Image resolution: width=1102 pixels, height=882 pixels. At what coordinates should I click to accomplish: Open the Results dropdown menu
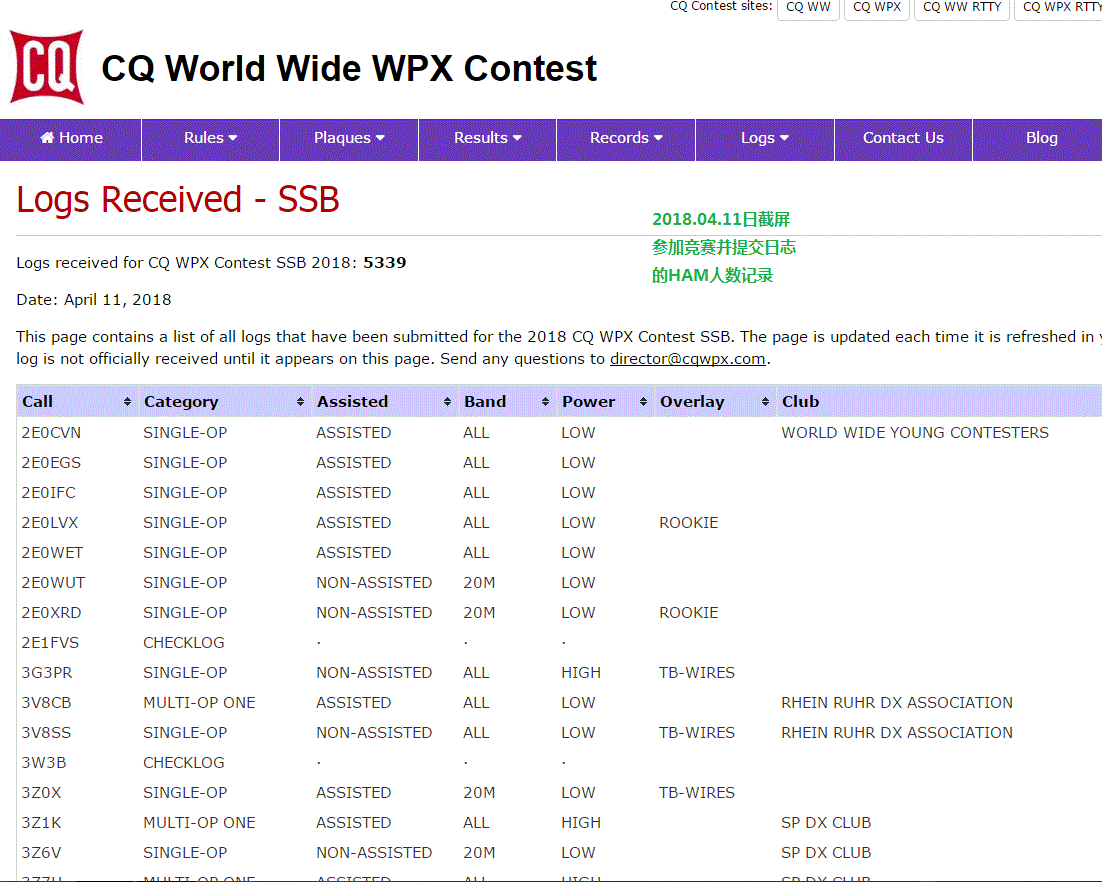[x=487, y=138]
